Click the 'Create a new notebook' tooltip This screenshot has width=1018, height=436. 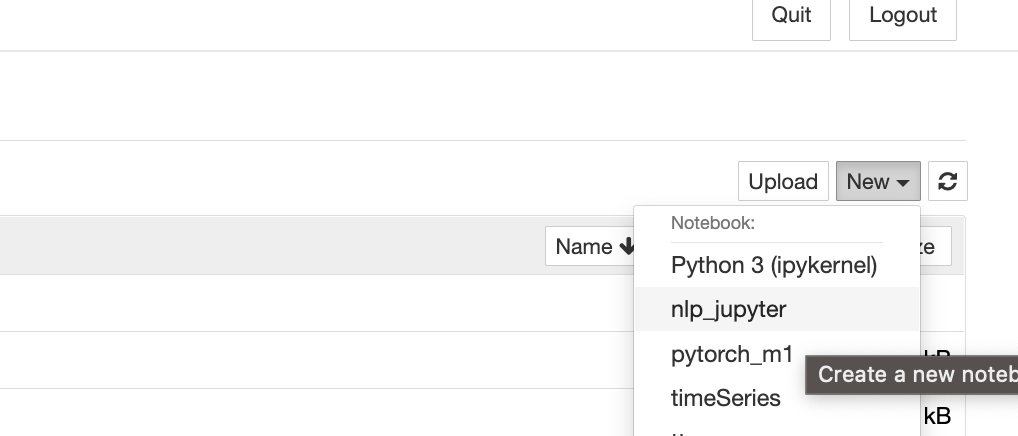pyautogui.click(x=912, y=374)
